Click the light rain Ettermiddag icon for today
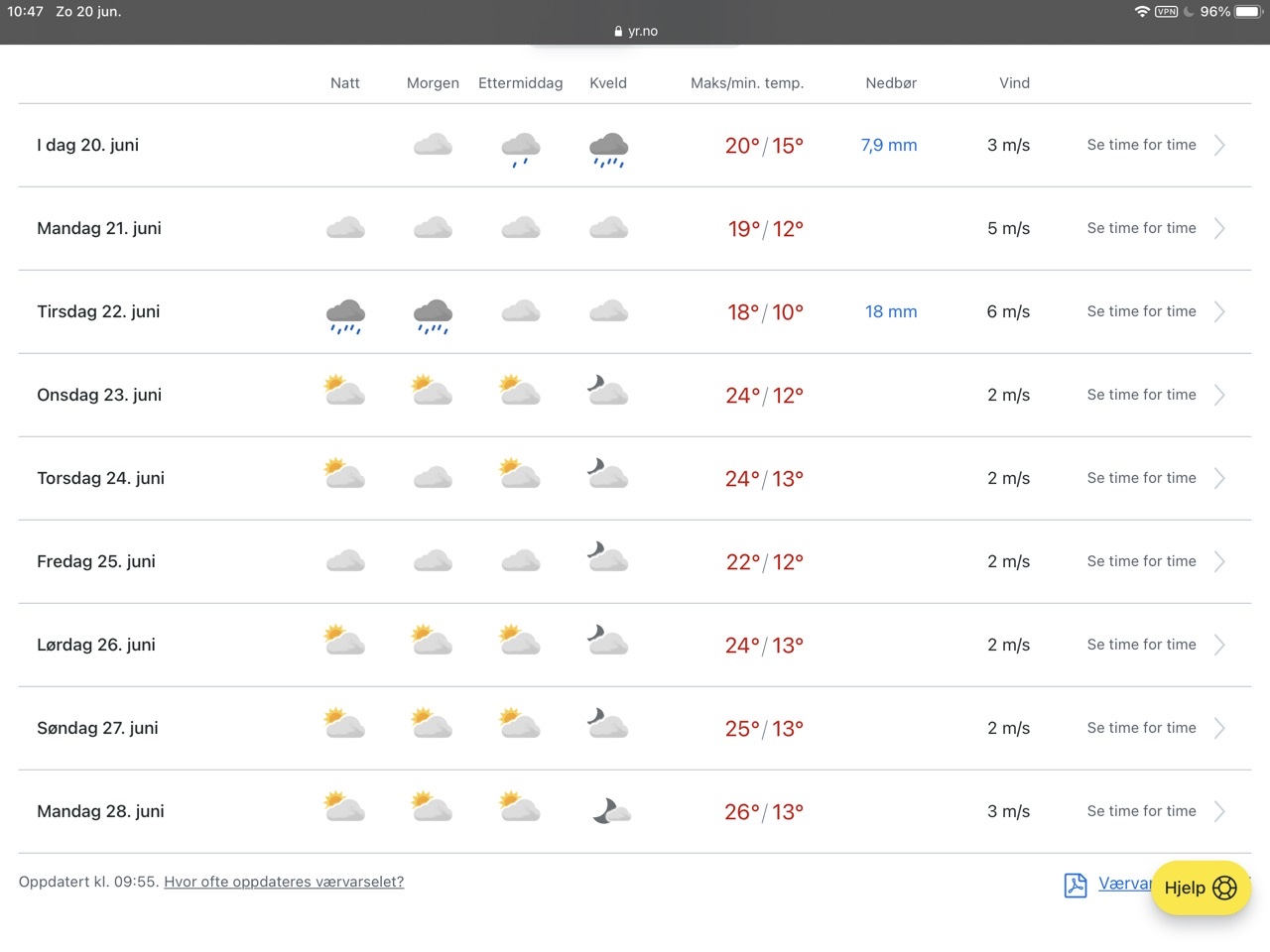This screenshot has width=1270, height=952. point(520,149)
